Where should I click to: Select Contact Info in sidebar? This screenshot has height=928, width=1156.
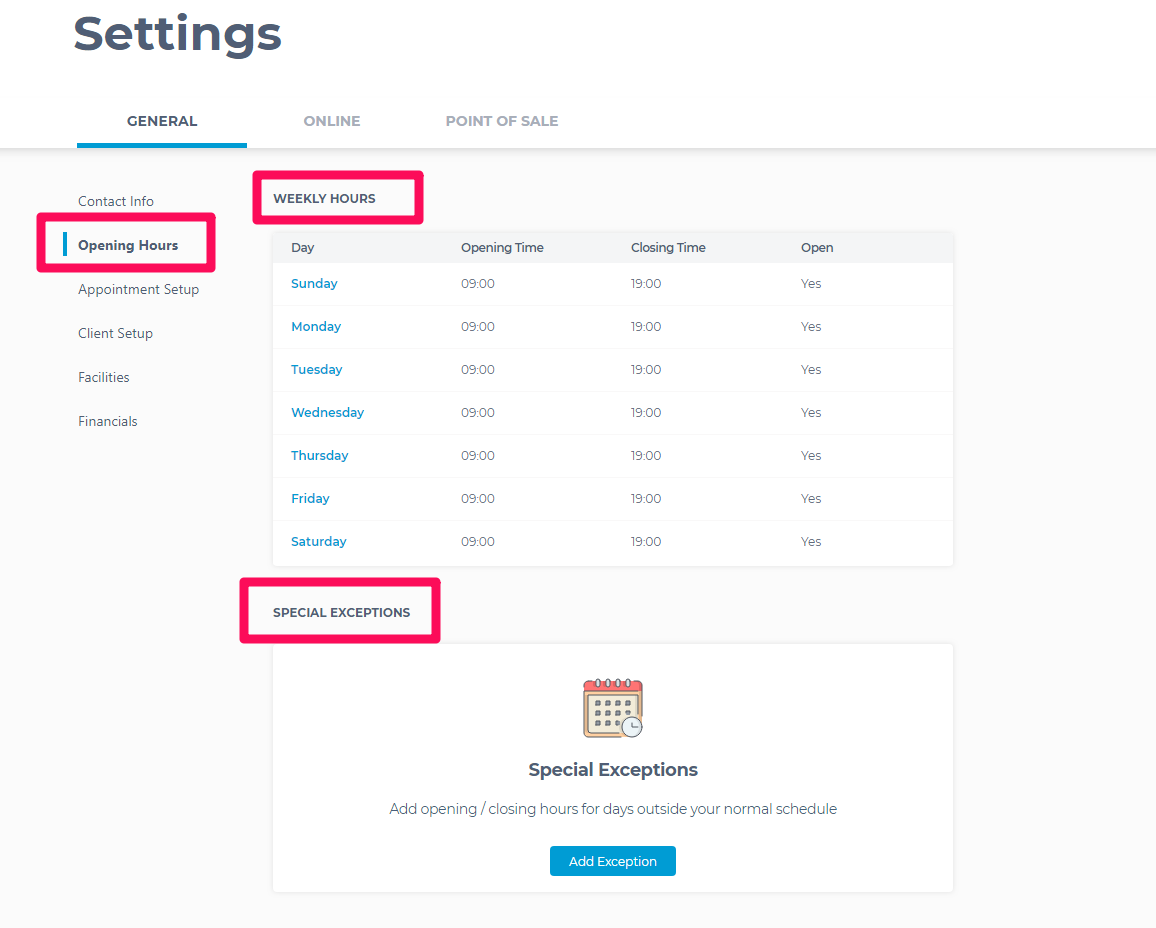(x=116, y=201)
